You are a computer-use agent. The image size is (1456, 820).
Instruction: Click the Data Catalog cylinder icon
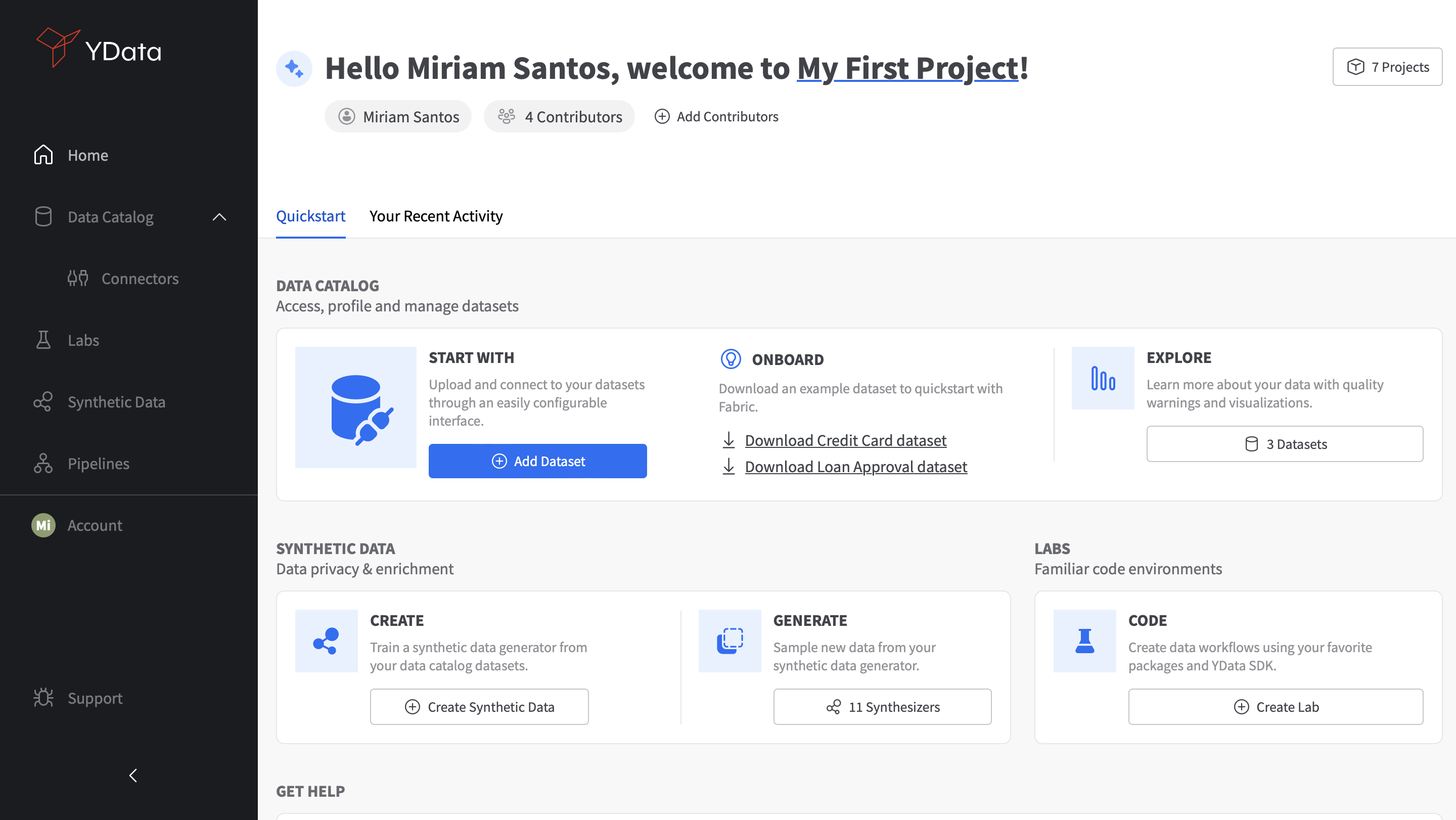43,216
